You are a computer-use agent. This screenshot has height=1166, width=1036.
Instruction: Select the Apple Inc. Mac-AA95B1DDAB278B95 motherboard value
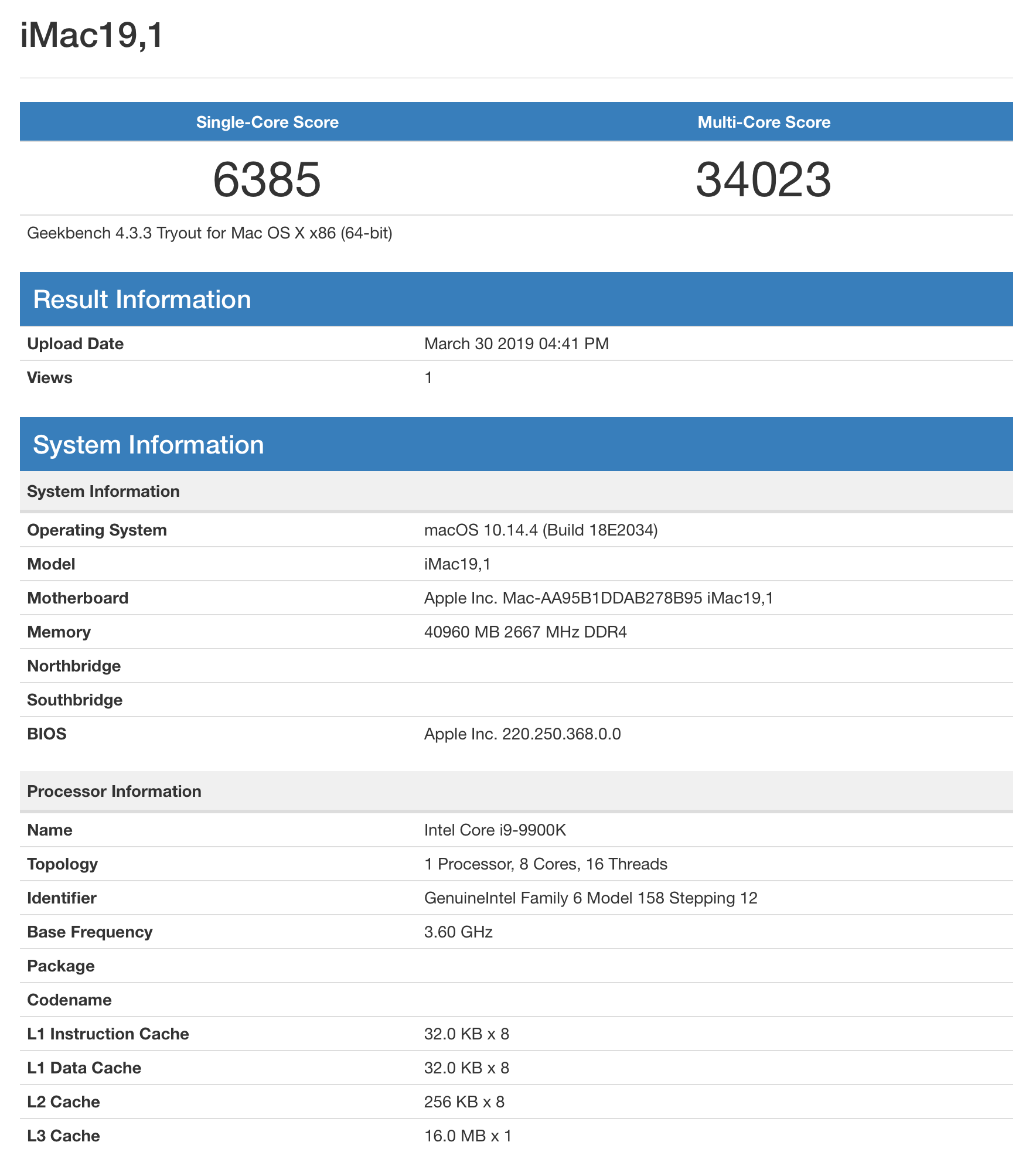(x=599, y=598)
